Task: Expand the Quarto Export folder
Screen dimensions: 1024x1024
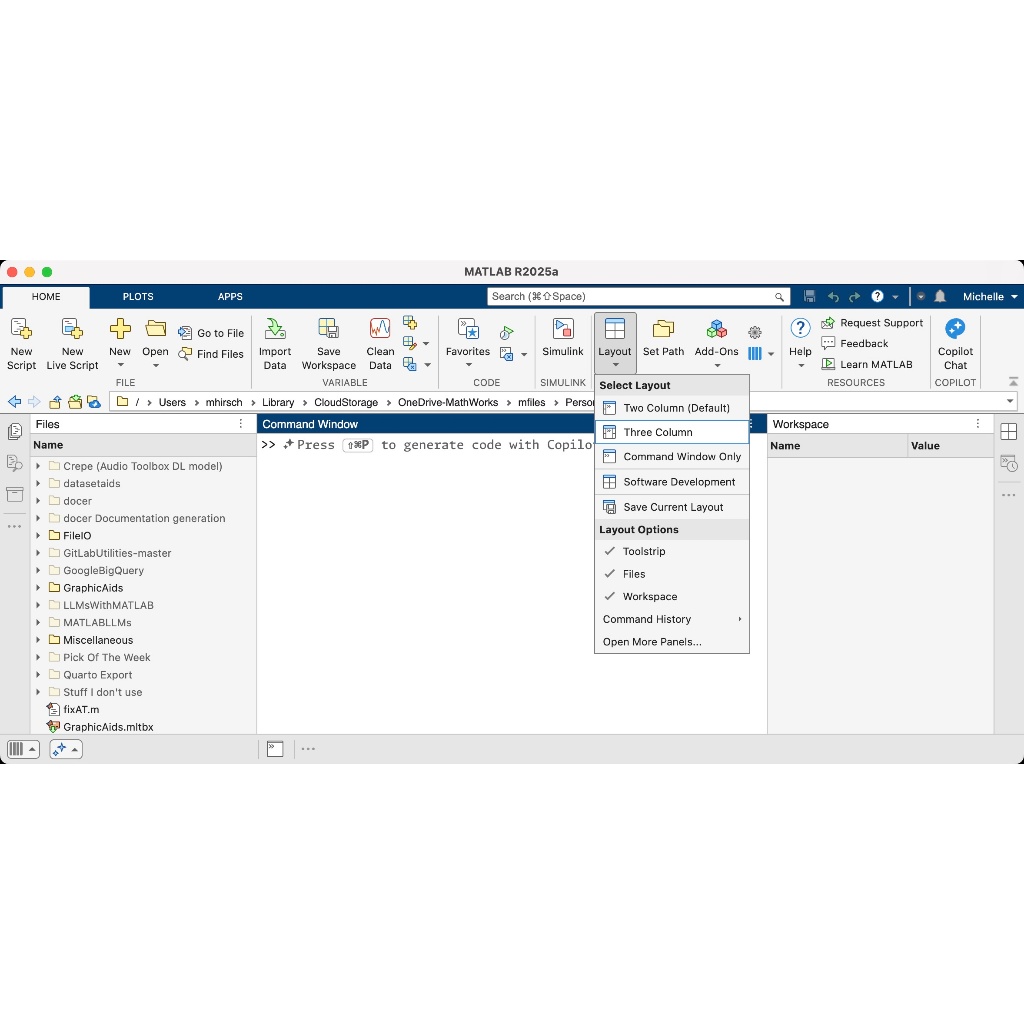Action: [x=38, y=675]
